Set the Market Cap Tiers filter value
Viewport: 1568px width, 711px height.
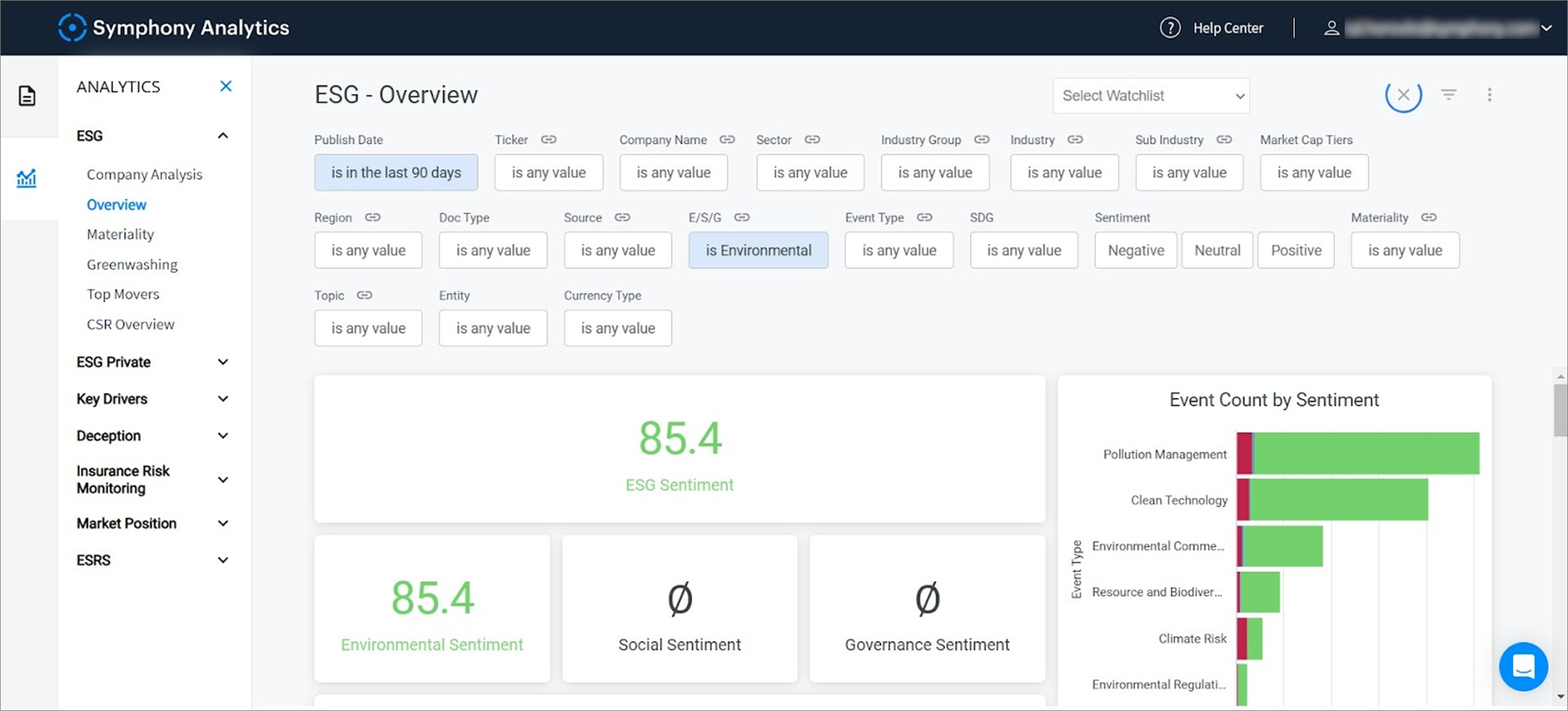point(1314,173)
